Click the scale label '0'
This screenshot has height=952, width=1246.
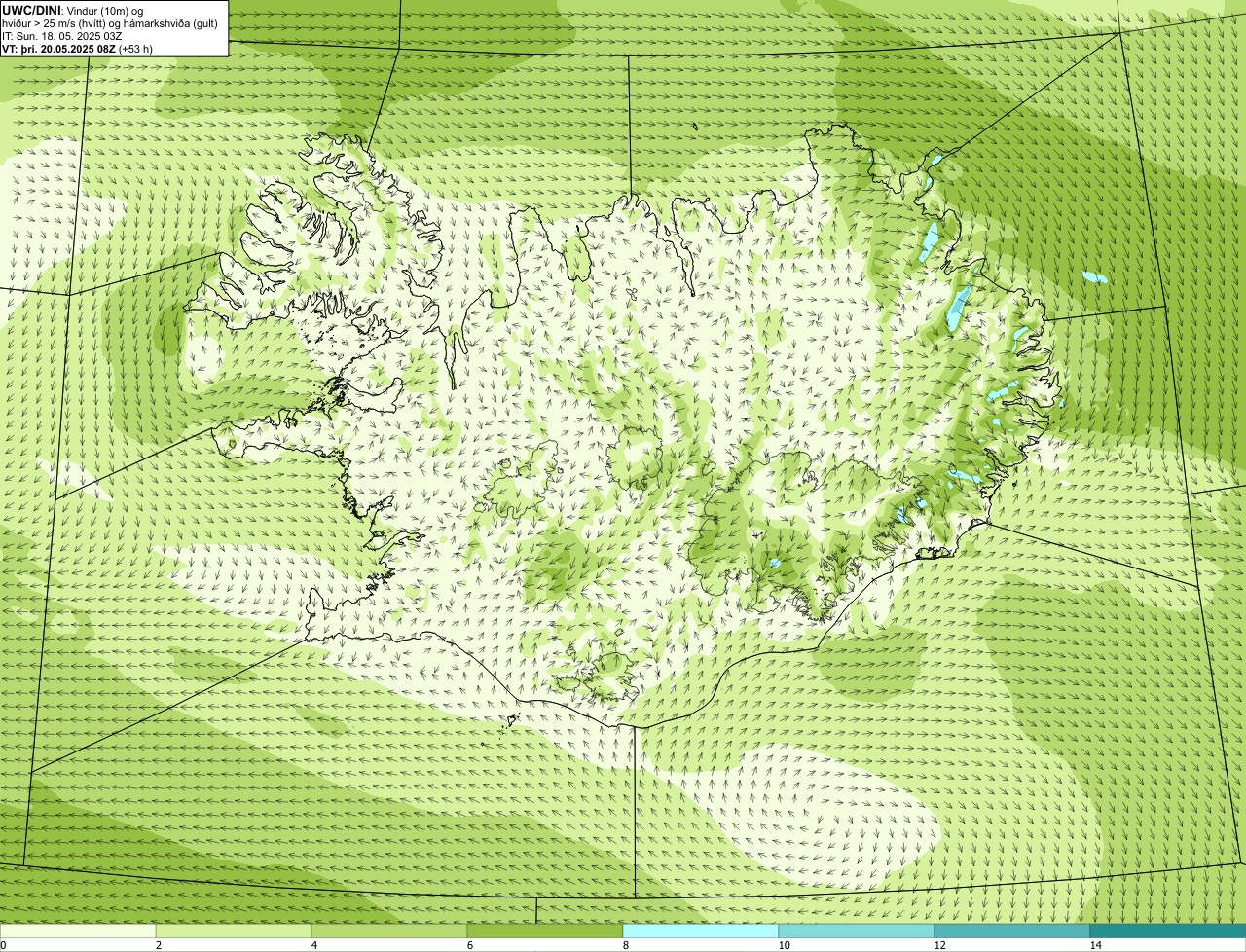(4, 945)
